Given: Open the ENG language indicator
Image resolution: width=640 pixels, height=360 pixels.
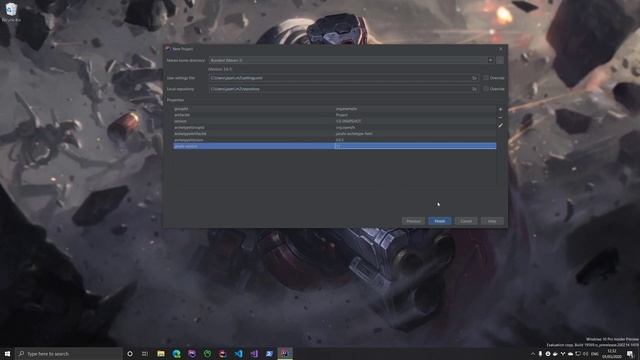Looking at the screenshot, I should click(595, 354).
